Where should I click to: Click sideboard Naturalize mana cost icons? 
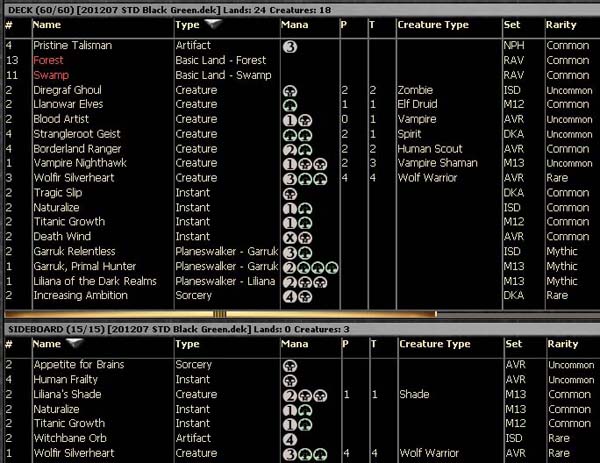tap(297, 411)
